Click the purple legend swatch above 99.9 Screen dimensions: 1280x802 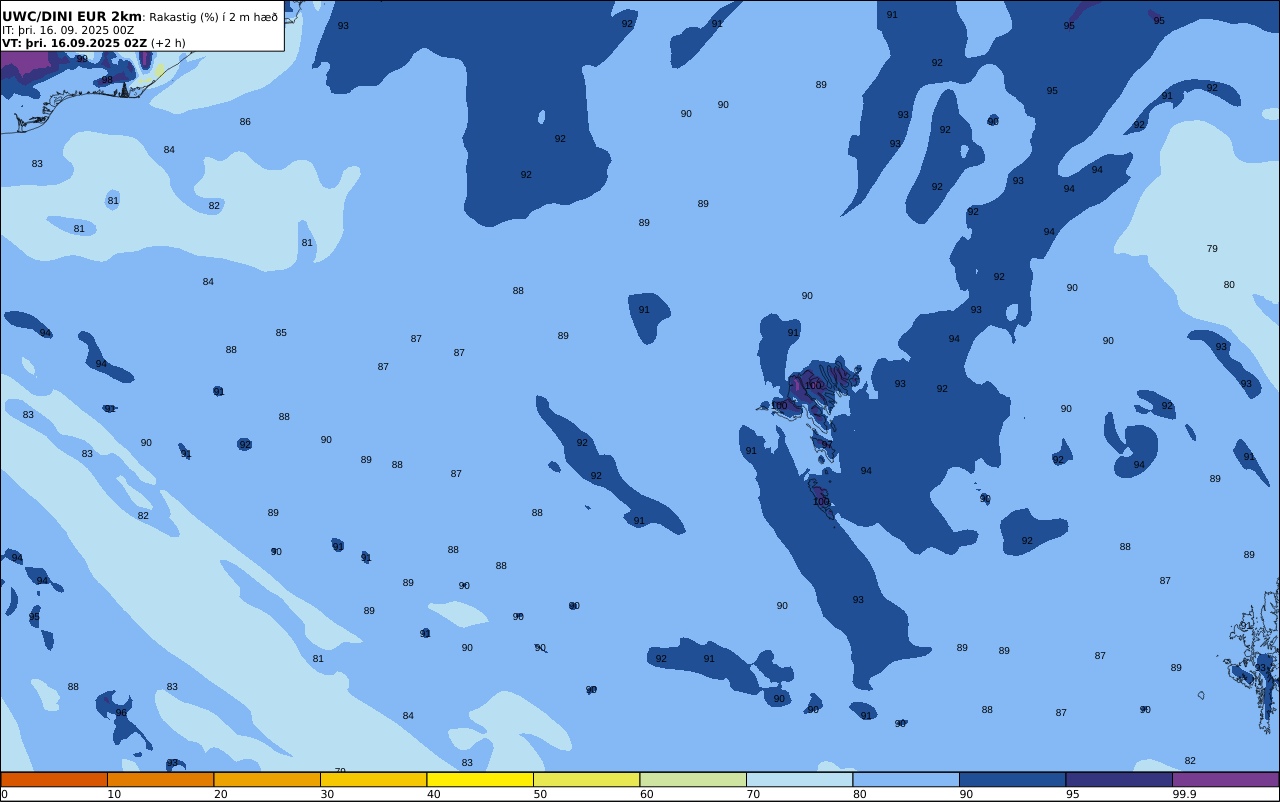tap(1225, 779)
